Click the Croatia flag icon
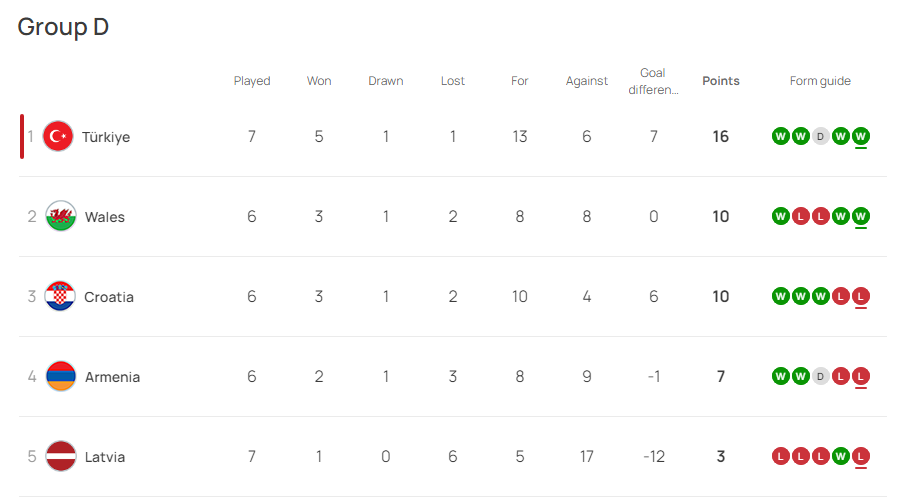The image size is (908, 504). click(60, 296)
